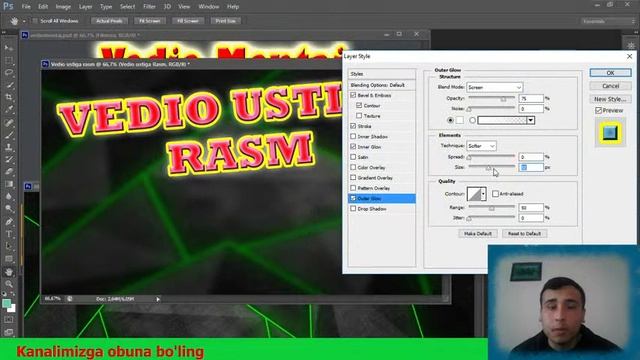Open the Type menu
Viewport: 640px width, 360px height.
point(106,7)
